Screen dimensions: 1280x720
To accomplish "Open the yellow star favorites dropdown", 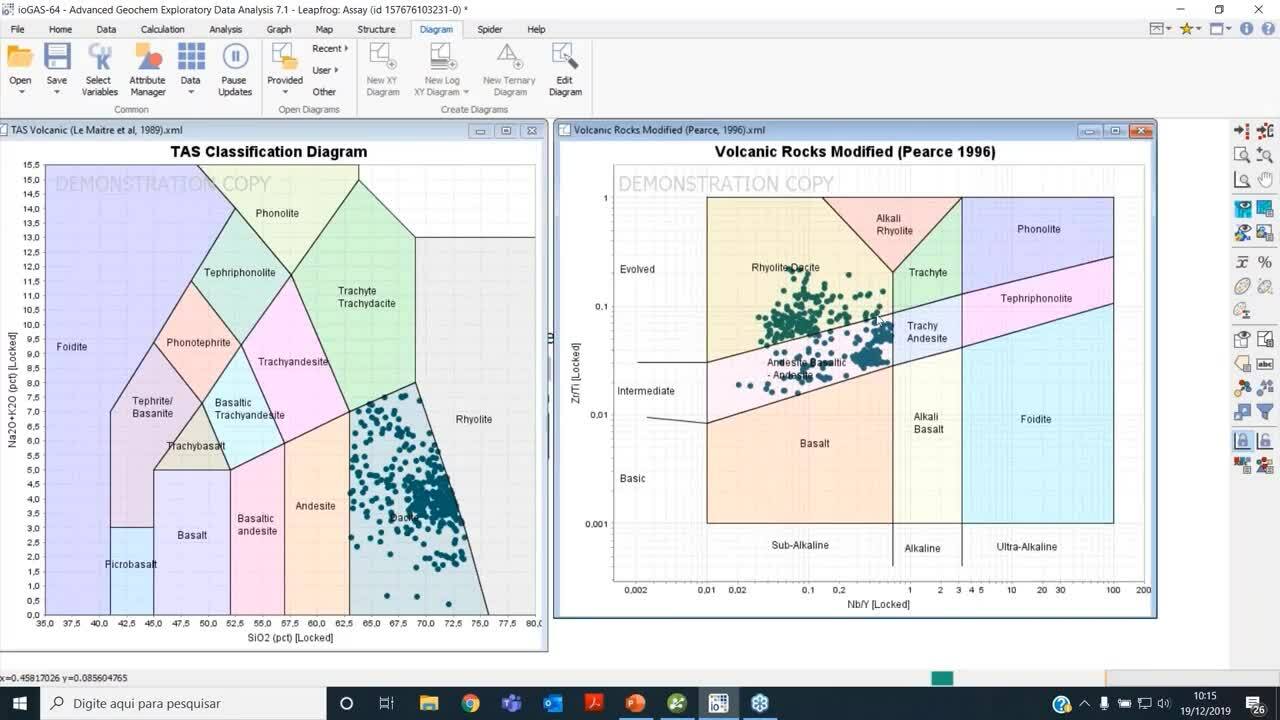I will coord(1190,29).
